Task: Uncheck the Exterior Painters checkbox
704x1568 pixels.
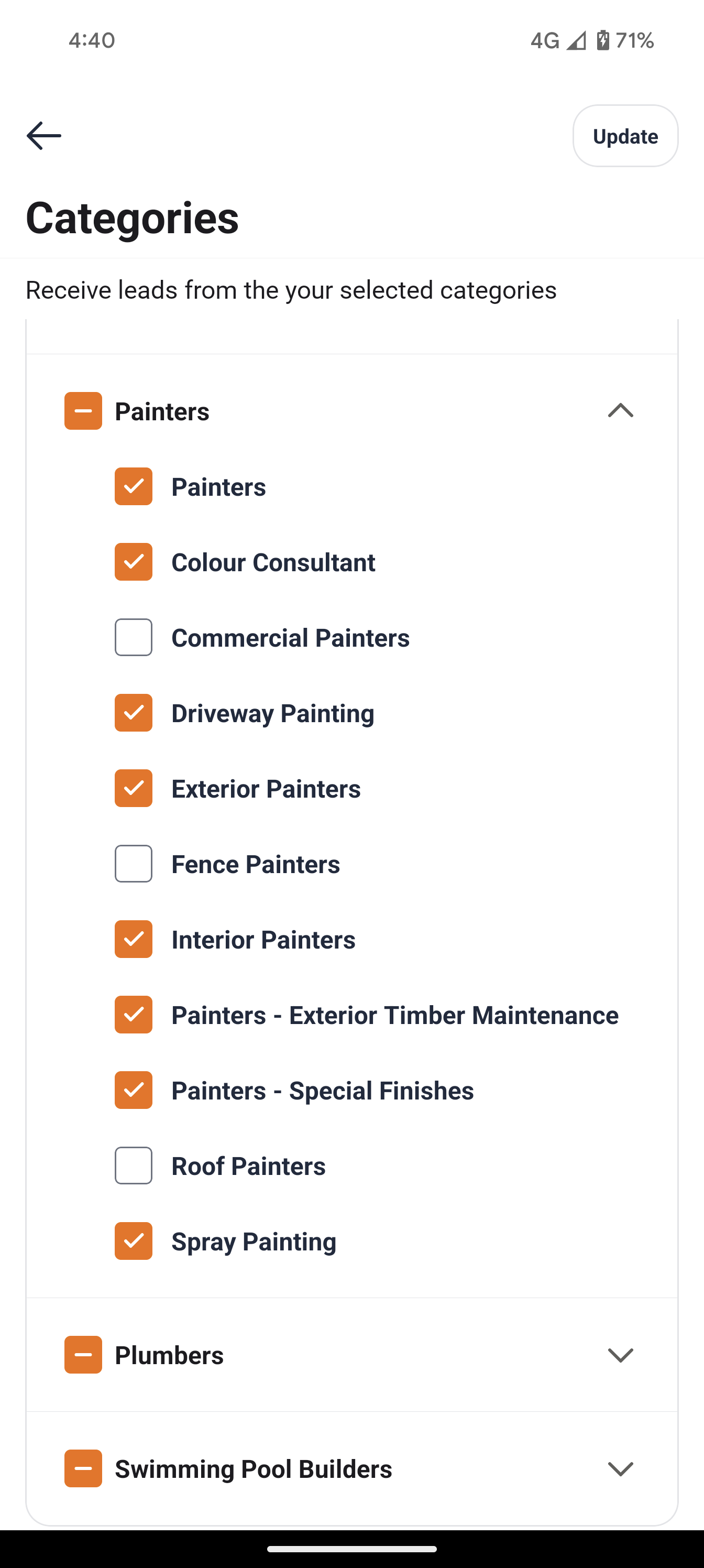Action: [x=134, y=788]
